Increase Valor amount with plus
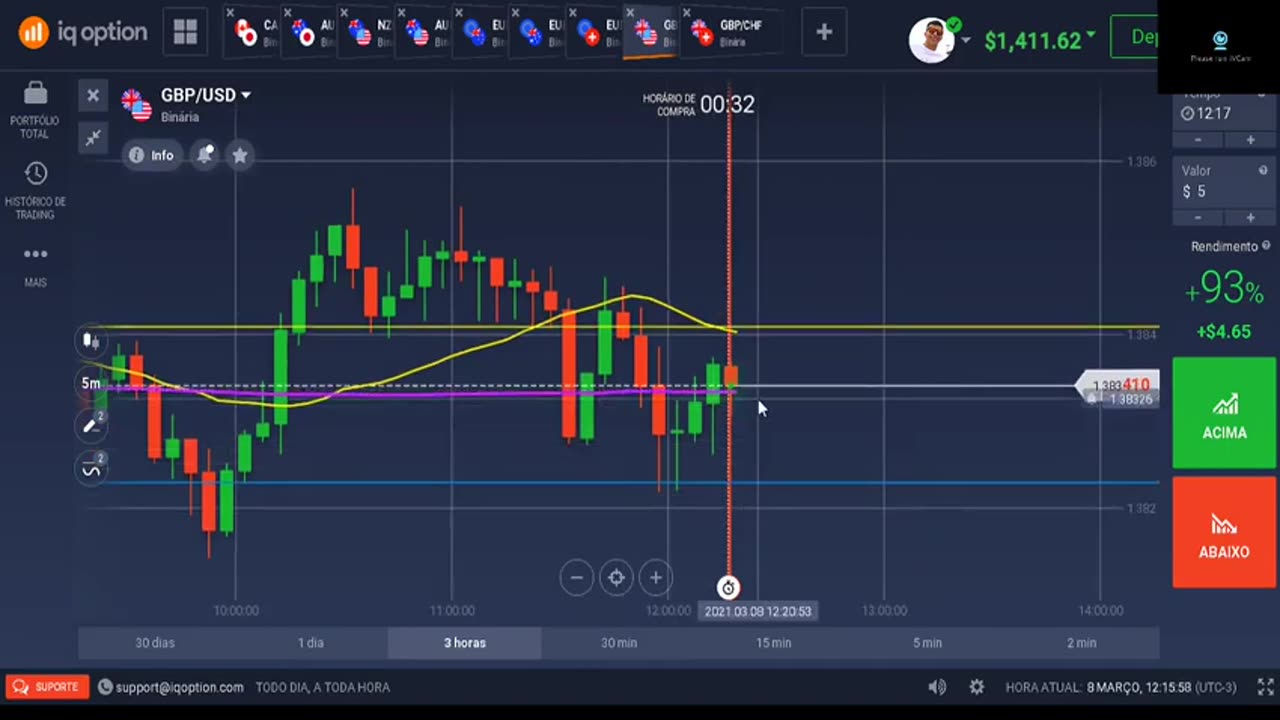This screenshot has height=720, width=1280. coord(1250,217)
